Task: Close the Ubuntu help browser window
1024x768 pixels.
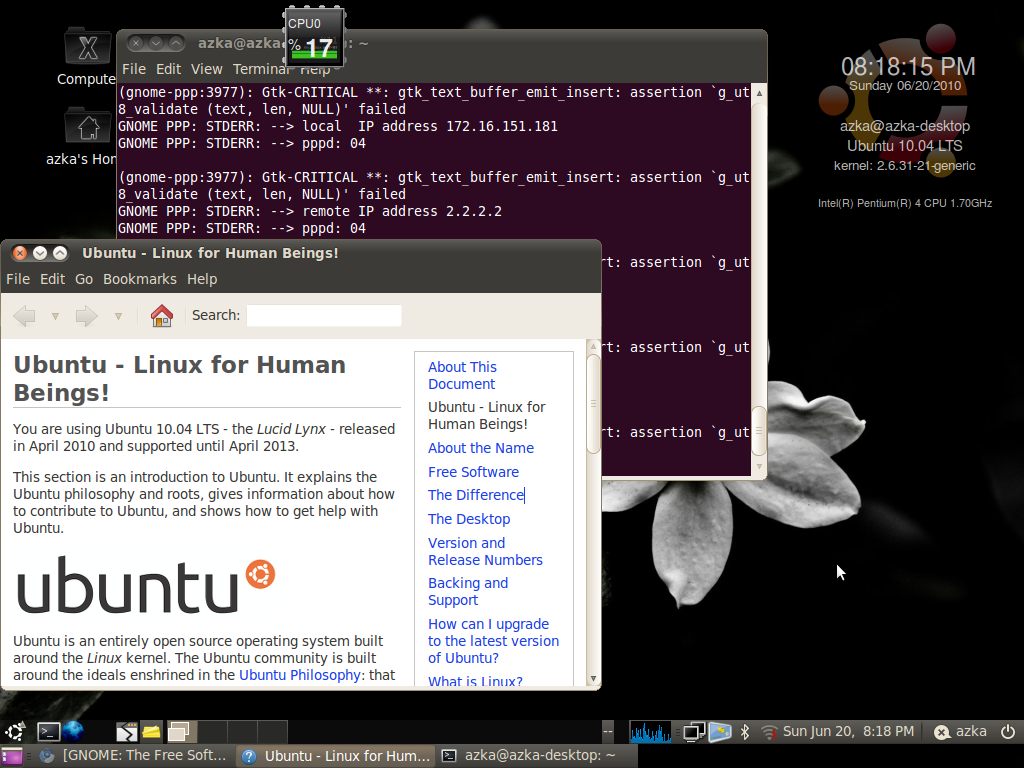Action: tap(20, 253)
